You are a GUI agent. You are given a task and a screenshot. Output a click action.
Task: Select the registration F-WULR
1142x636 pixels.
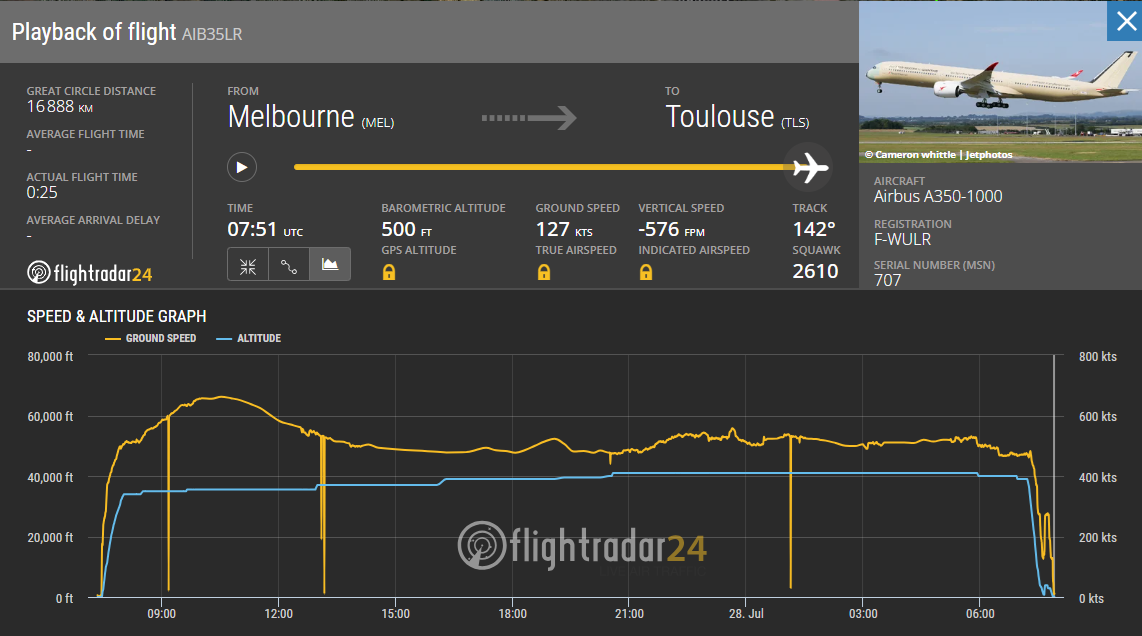902,239
